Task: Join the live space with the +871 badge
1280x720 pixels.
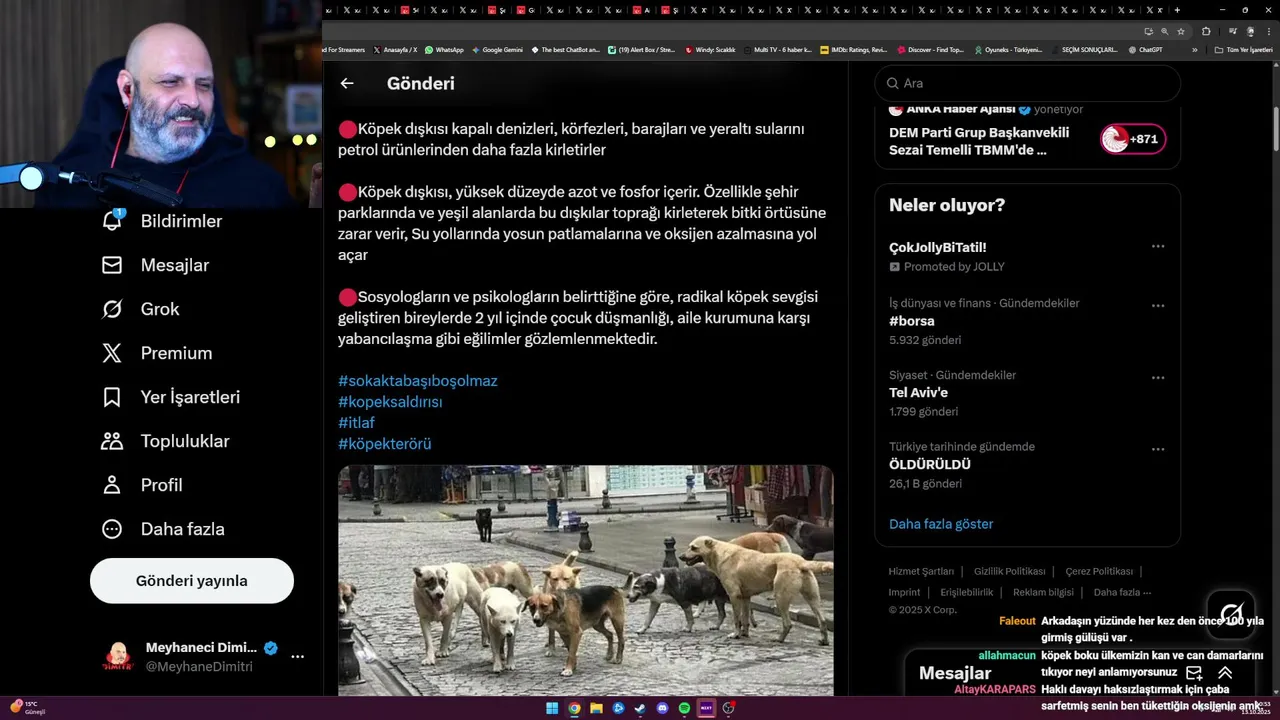Action: point(1133,139)
